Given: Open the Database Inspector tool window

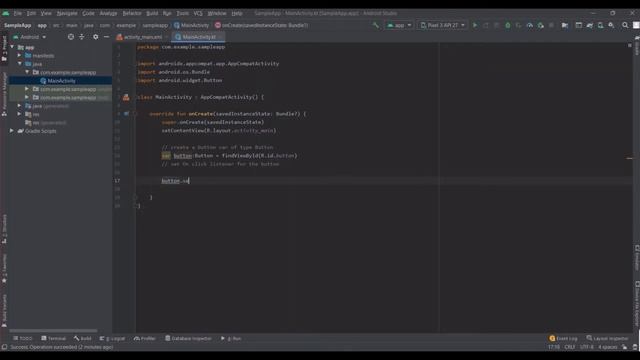Looking at the screenshot, I should point(189,338).
